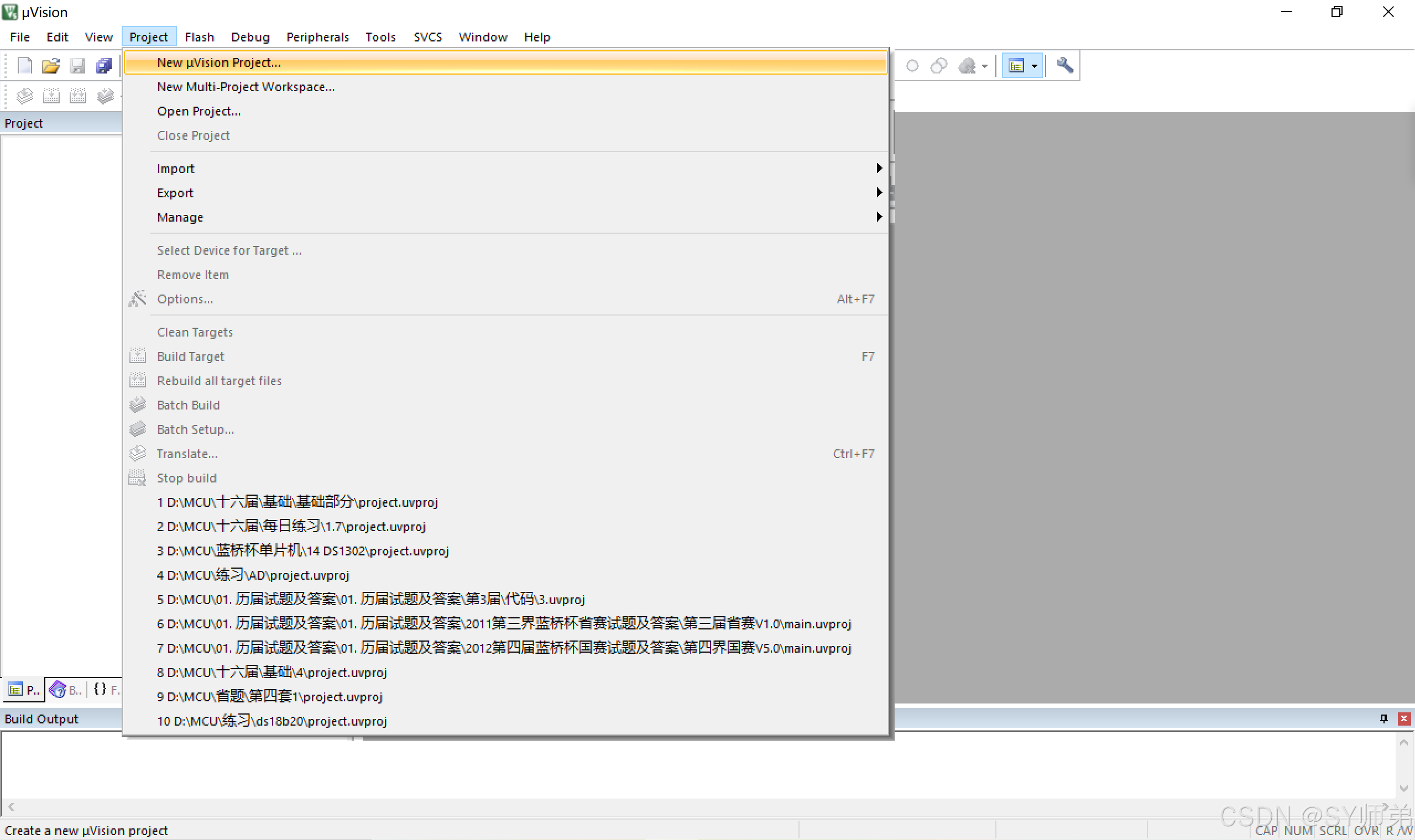Click the Translate menu icon
This screenshot has height=840, width=1415.
(x=138, y=453)
